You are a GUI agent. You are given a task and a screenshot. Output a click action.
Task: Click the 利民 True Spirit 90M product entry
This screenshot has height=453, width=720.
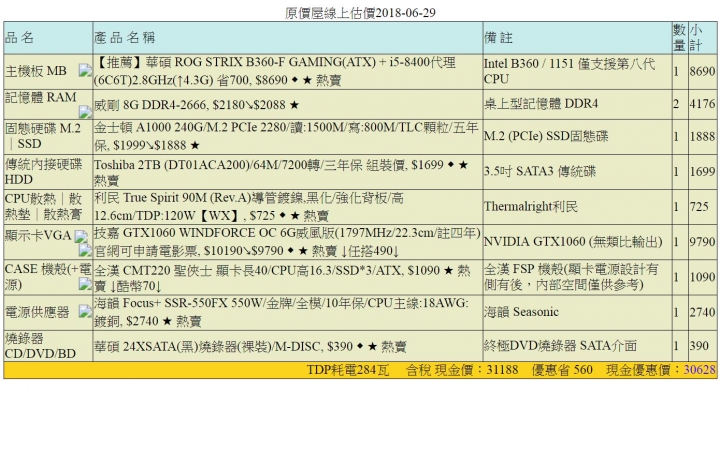[x=249, y=207]
